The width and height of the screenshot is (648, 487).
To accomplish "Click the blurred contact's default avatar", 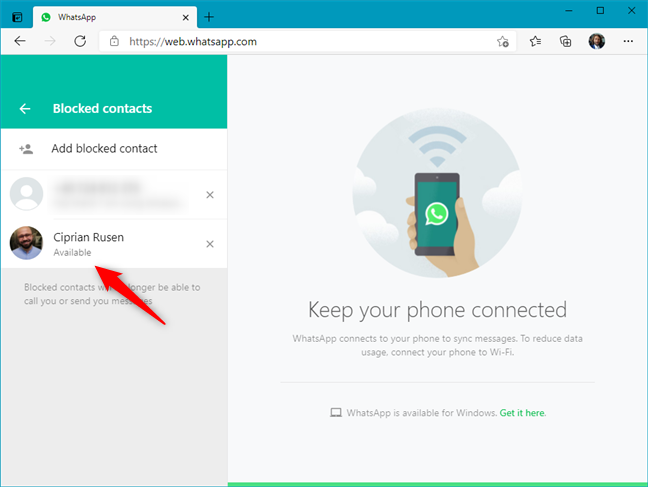I will (x=26, y=193).
